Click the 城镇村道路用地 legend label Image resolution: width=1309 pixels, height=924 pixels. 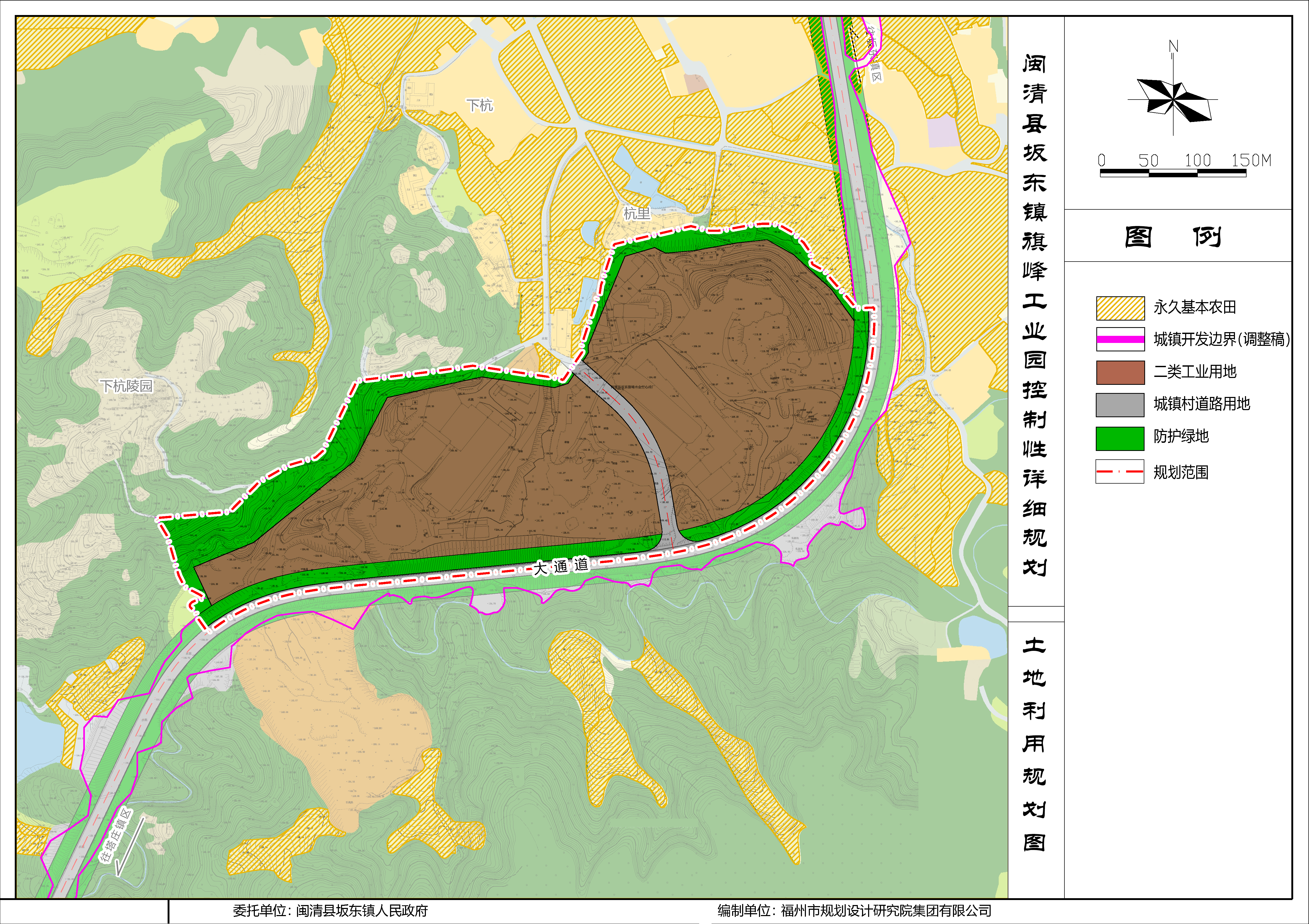(x=1202, y=404)
